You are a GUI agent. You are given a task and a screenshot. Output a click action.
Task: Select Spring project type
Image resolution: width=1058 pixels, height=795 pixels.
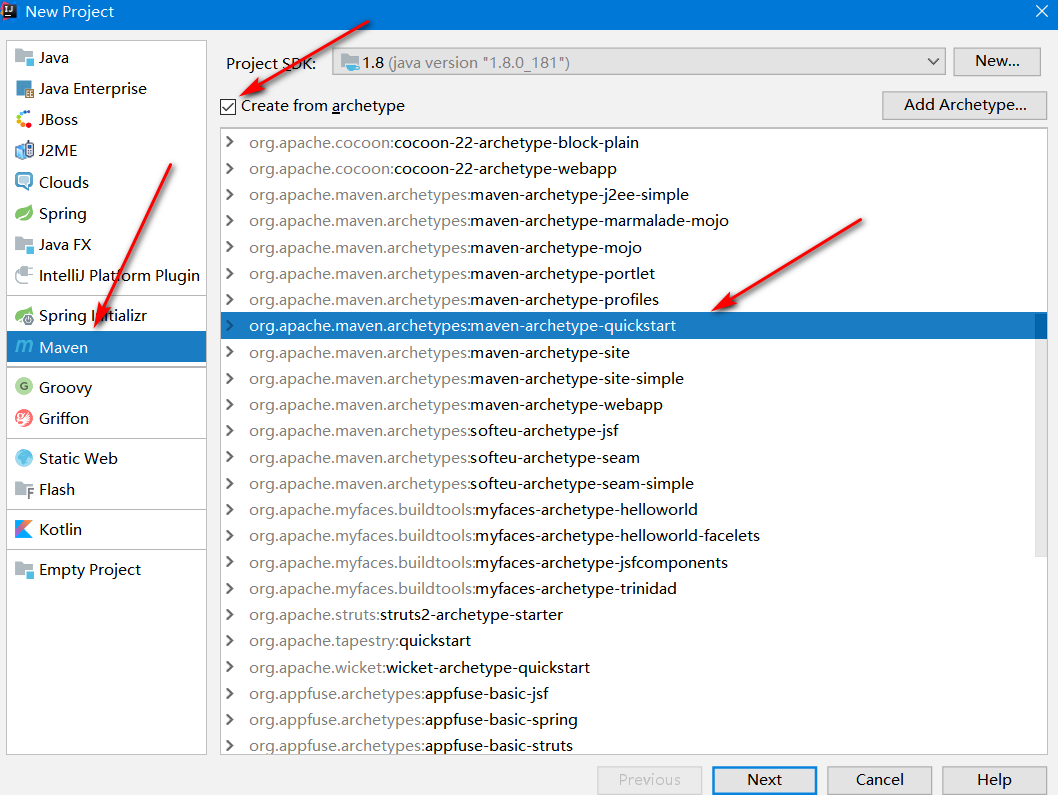coord(107,213)
